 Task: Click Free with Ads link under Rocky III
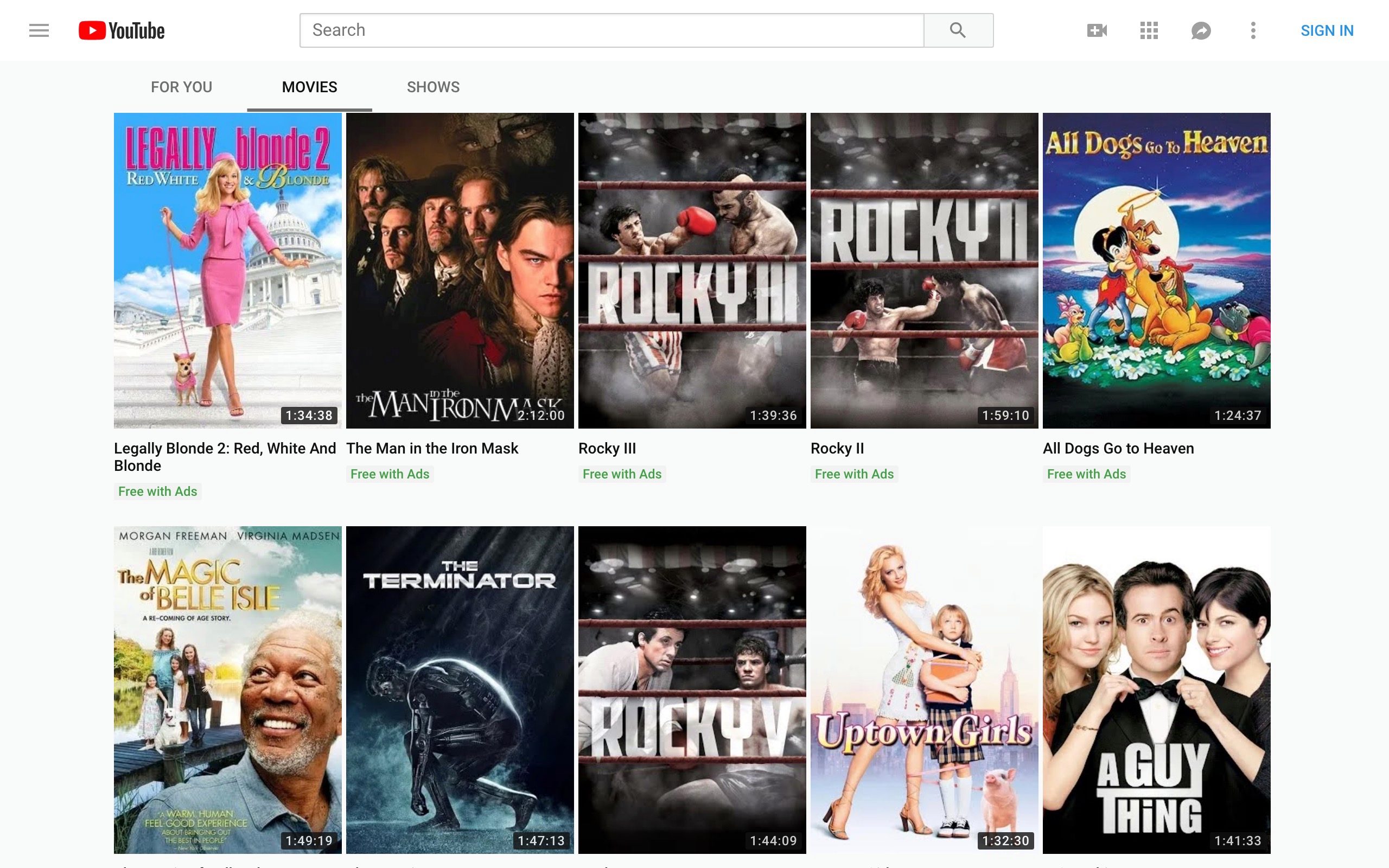point(621,474)
